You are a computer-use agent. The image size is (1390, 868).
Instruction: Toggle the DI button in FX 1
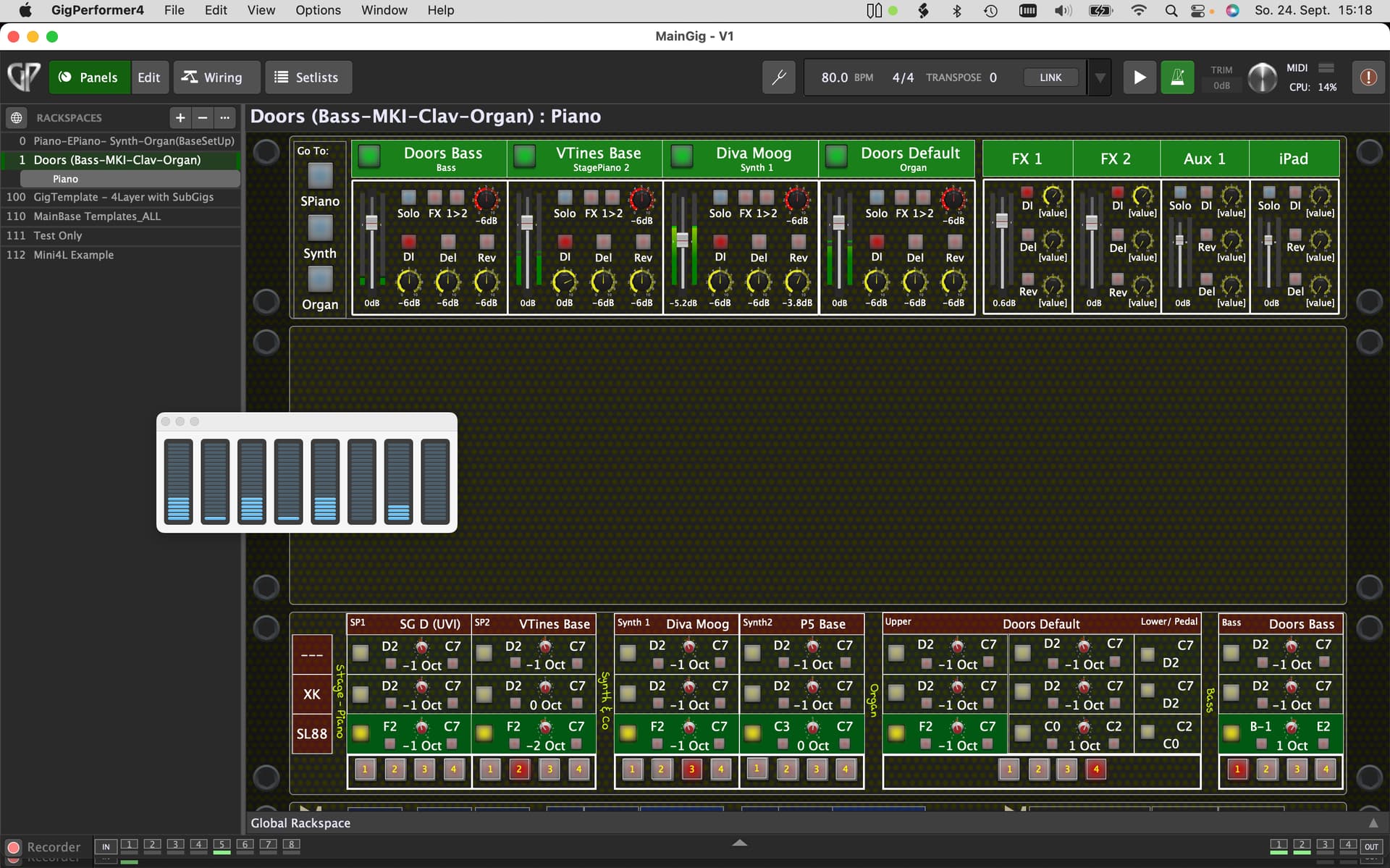[x=1027, y=192]
